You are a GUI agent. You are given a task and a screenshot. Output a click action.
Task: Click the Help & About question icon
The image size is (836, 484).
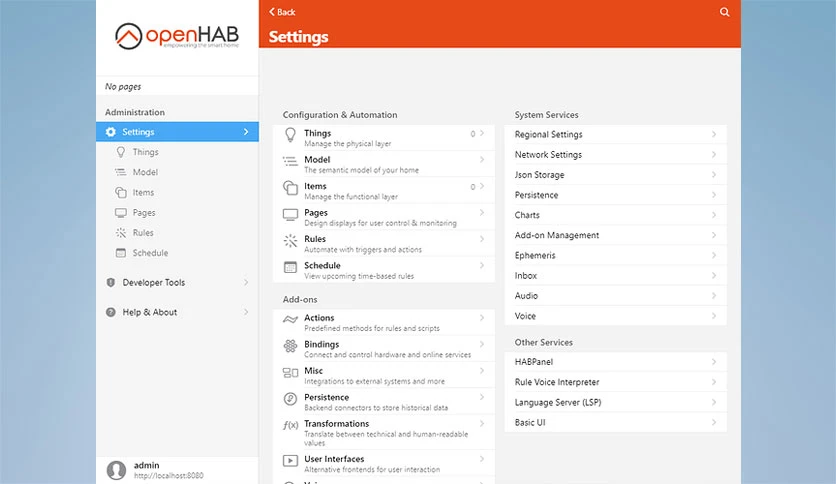coord(110,312)
